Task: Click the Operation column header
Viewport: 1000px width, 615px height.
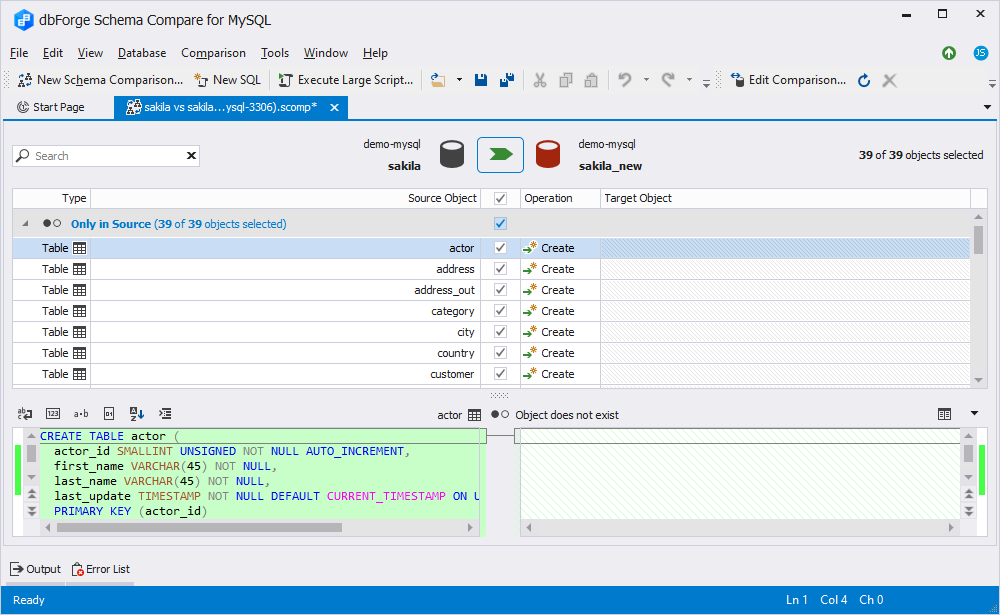Action: point(560,198)
